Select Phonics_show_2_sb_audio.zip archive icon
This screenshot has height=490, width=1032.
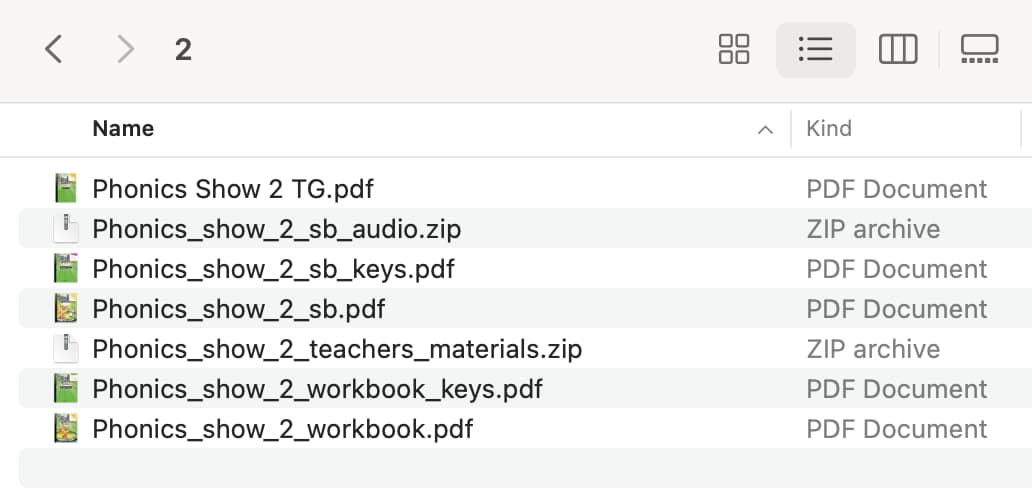66,229
